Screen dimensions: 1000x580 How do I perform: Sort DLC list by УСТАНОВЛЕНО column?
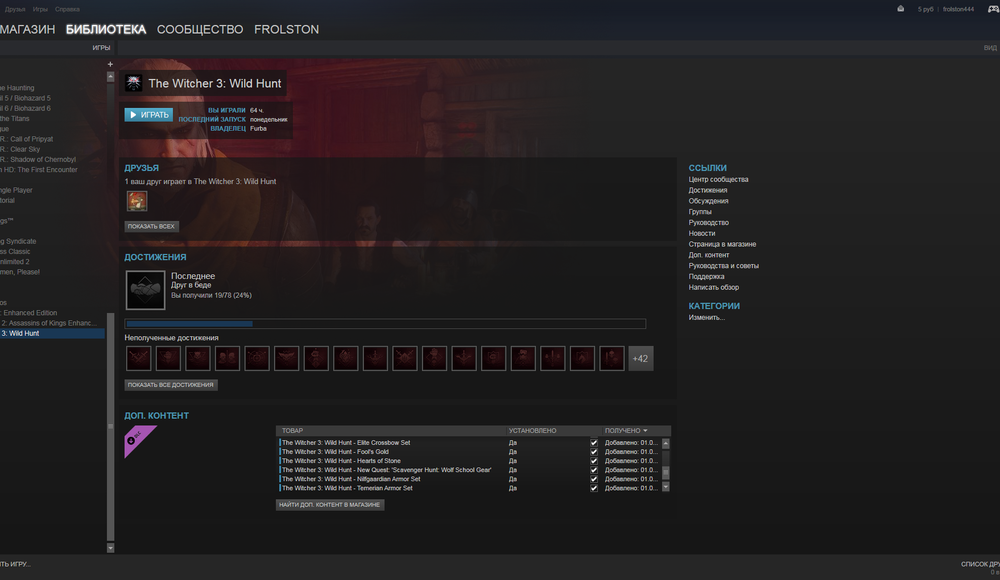click(533, 431)
